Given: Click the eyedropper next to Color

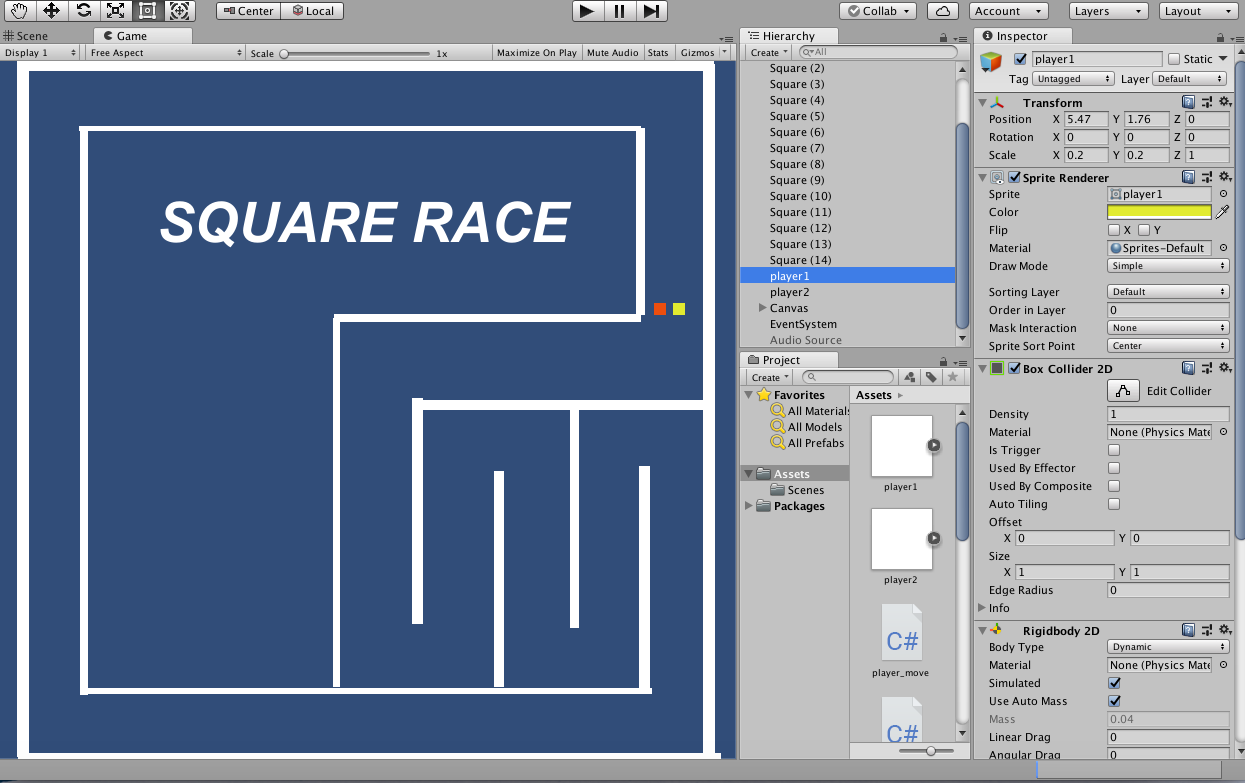Looking at the screenshot, I should coord(1222,212).
